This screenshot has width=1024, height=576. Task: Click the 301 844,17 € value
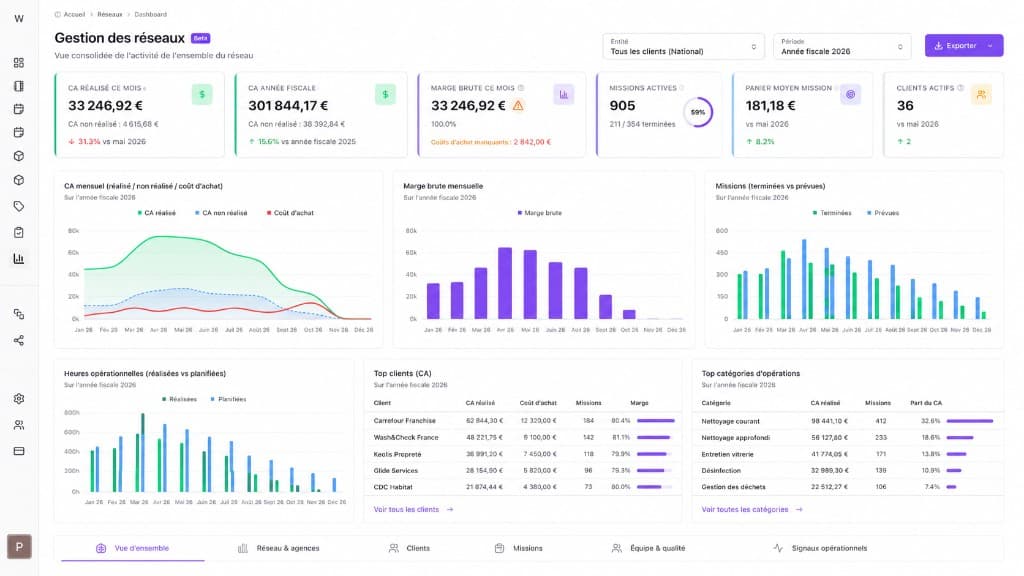coord(288,106)
